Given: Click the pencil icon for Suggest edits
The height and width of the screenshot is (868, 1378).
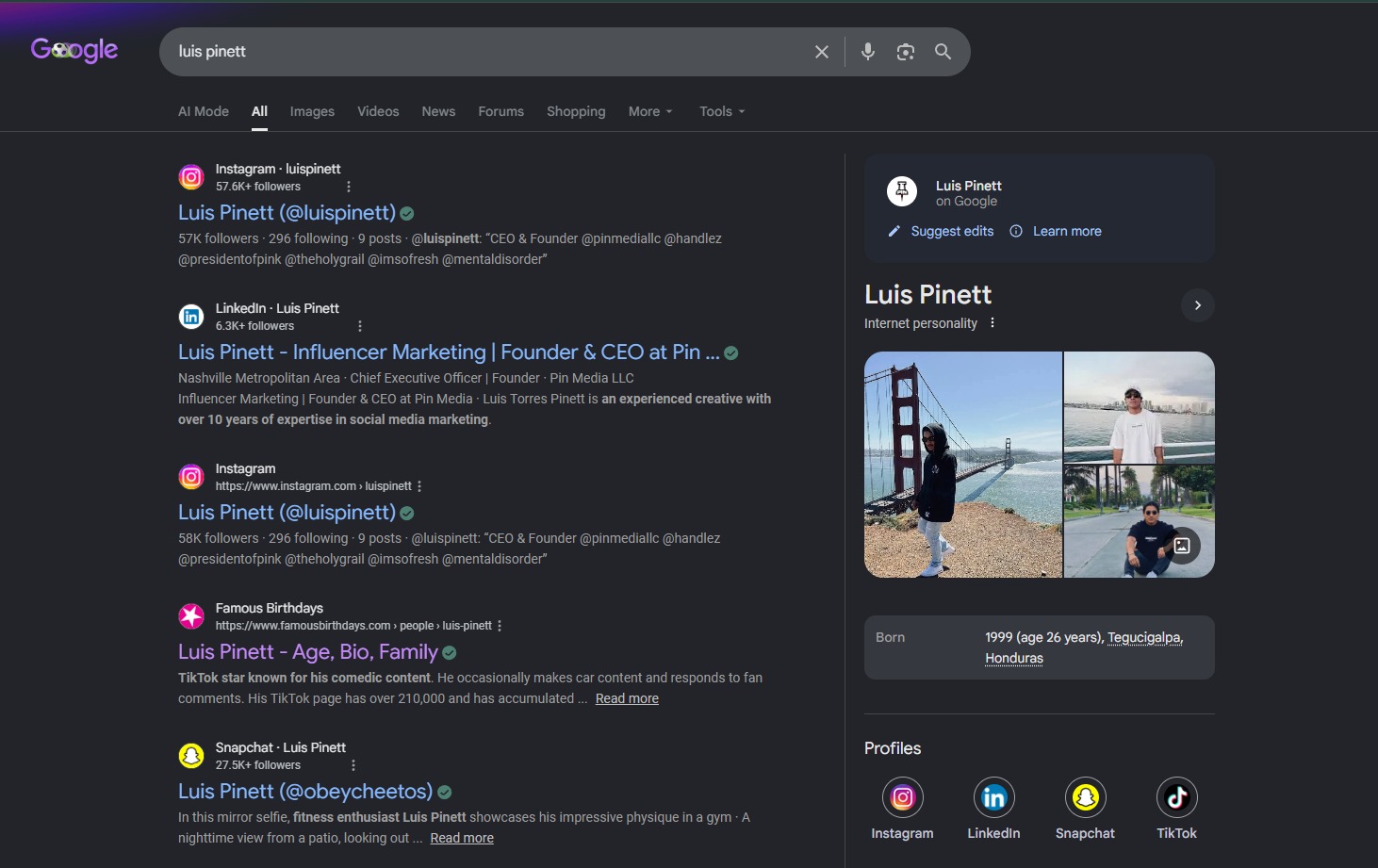Looking at the screenshot, I should 894,231.
